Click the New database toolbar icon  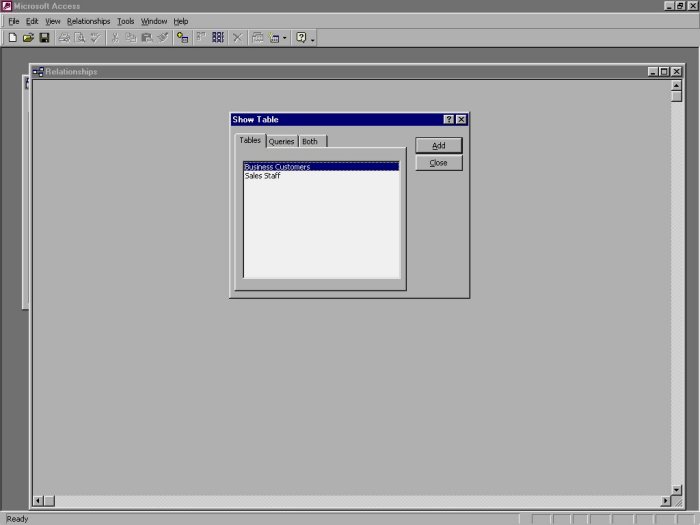[x=12, y=38]
